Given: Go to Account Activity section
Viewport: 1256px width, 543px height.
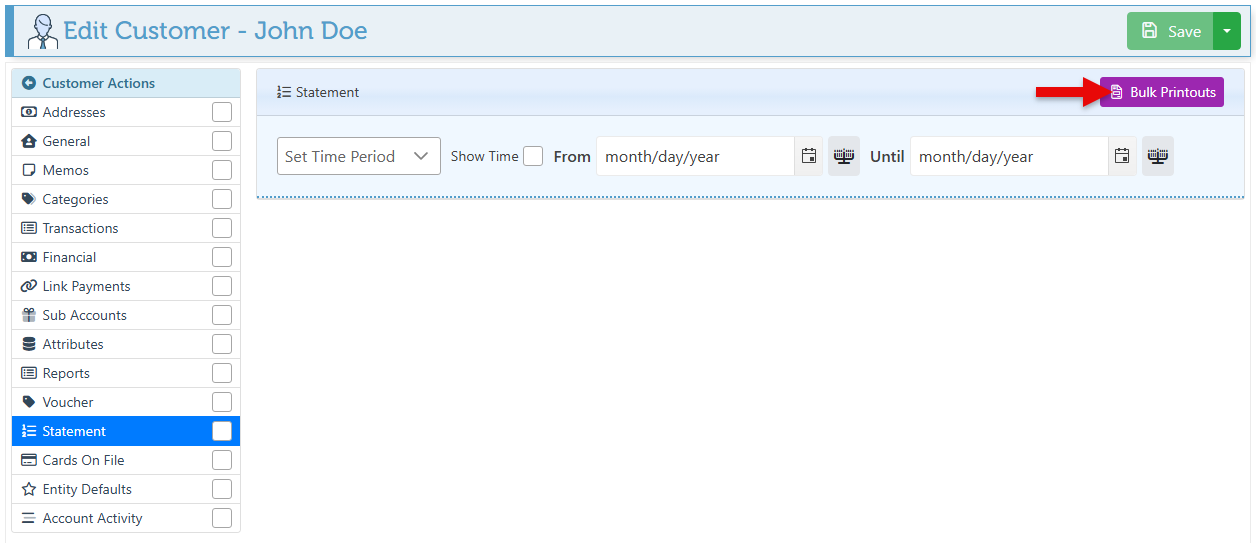Looking at the screenshot, I should [92, 518].
